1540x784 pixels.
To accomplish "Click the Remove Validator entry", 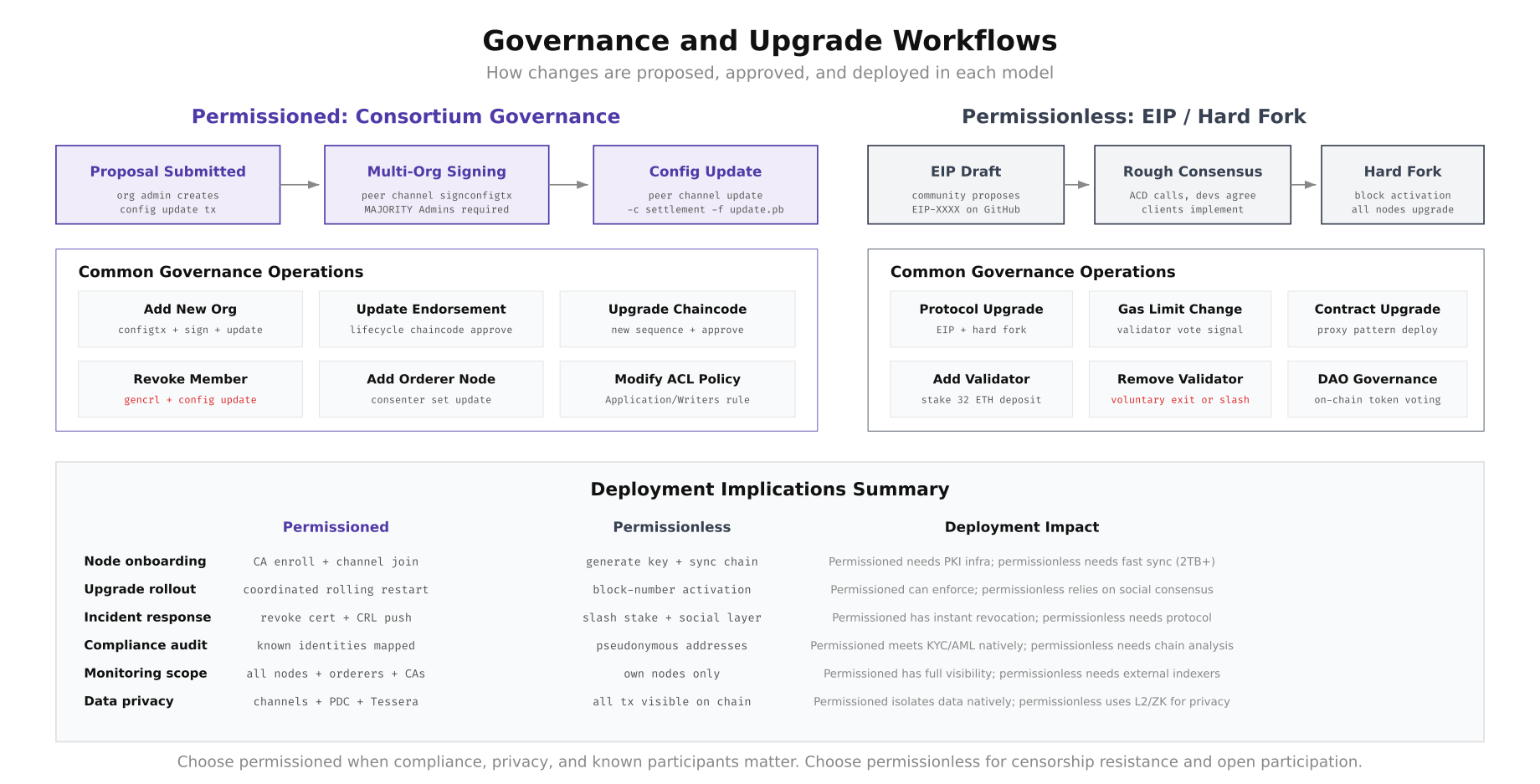I will tap(1179, 388).
